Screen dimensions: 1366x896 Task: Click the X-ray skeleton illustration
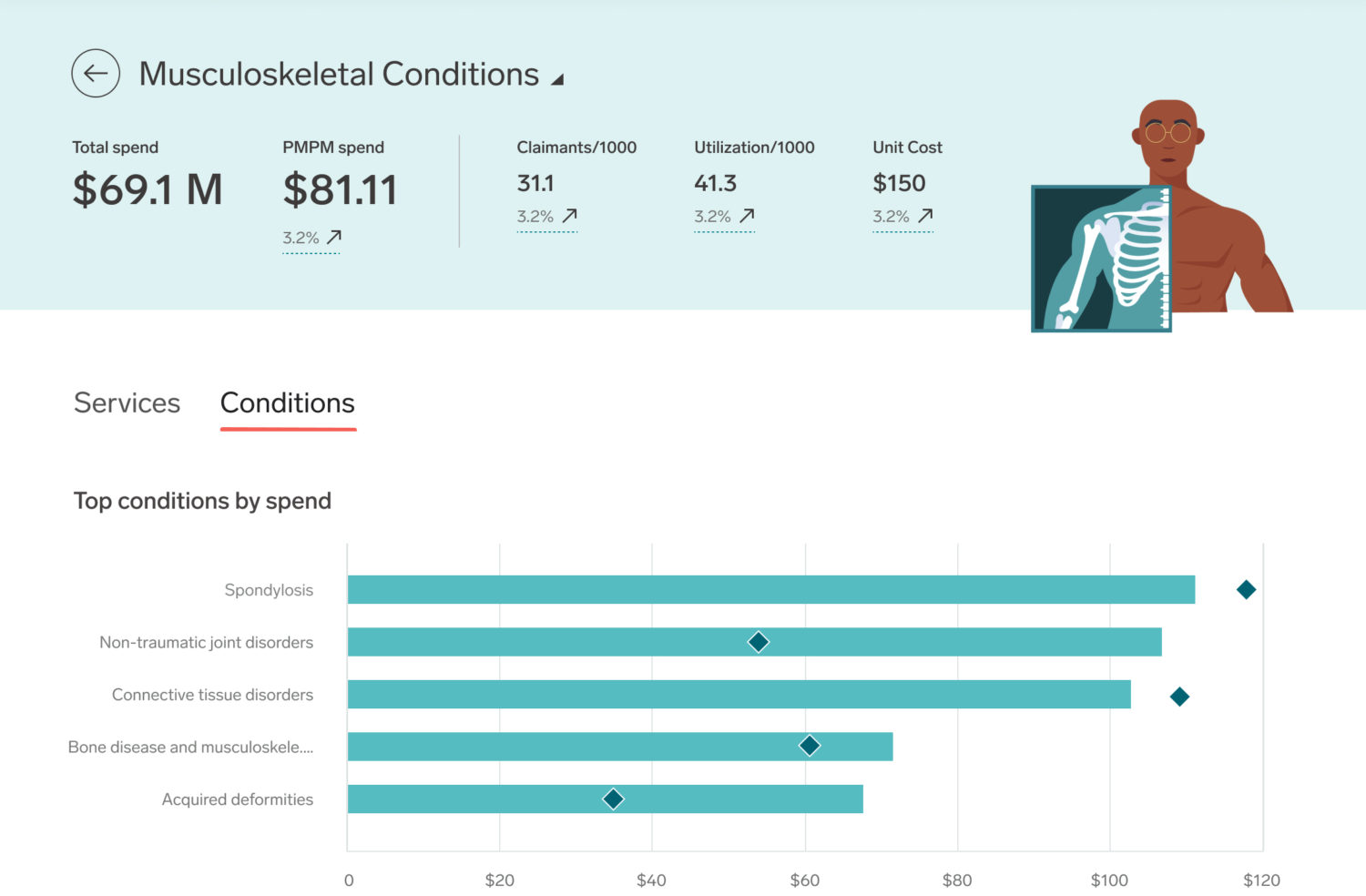(x=1101, y=259)
